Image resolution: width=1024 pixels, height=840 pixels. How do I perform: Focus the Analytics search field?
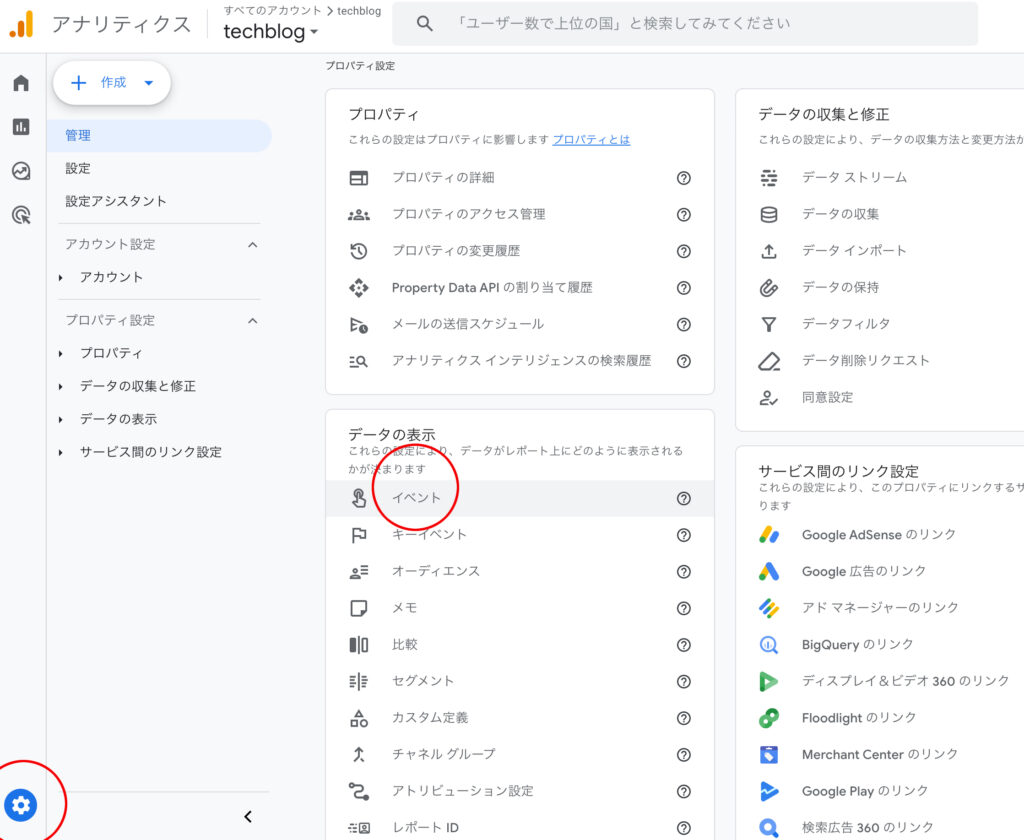tap(685, 24)
